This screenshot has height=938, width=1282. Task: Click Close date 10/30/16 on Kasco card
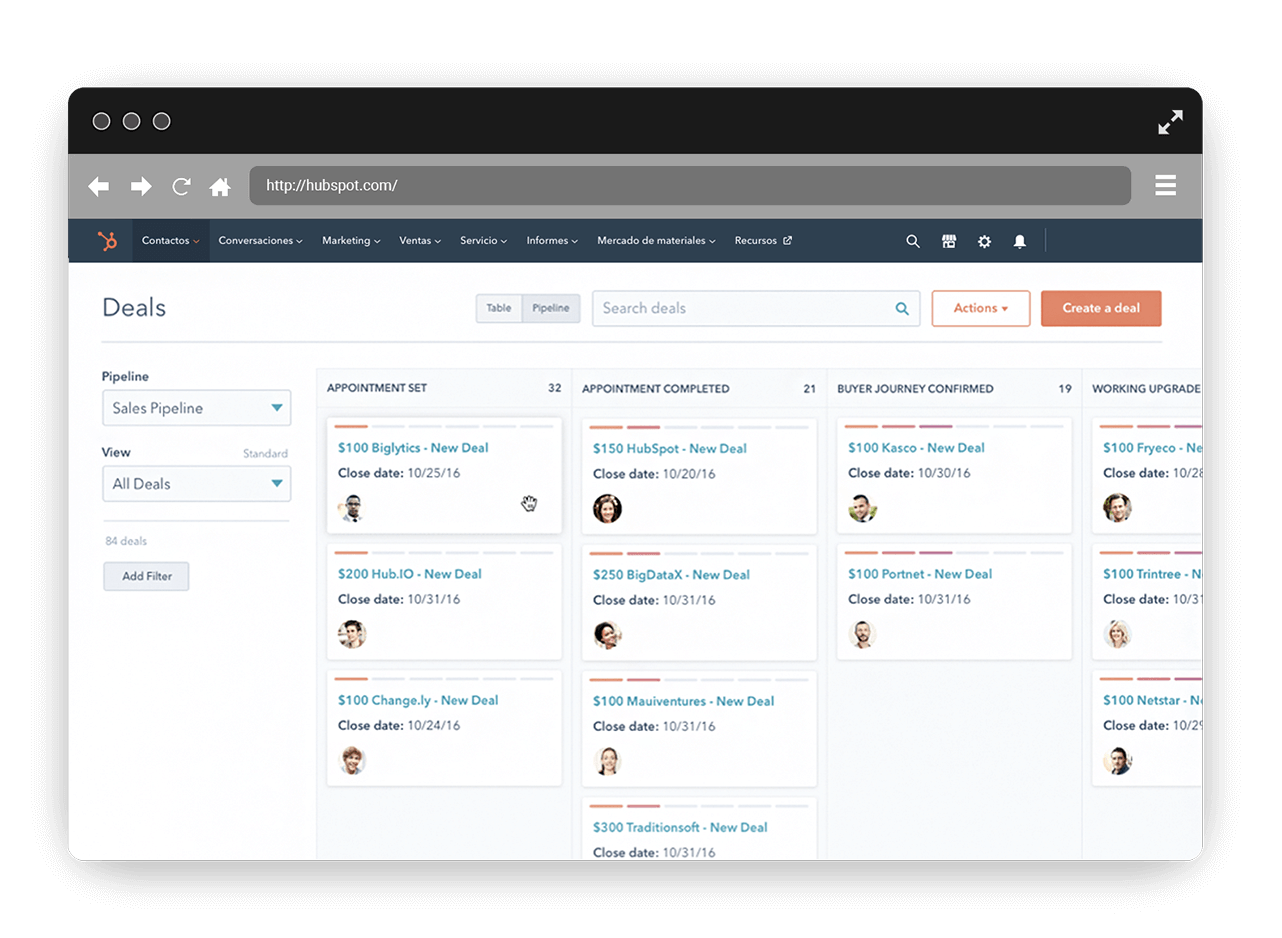coord(909,473)
